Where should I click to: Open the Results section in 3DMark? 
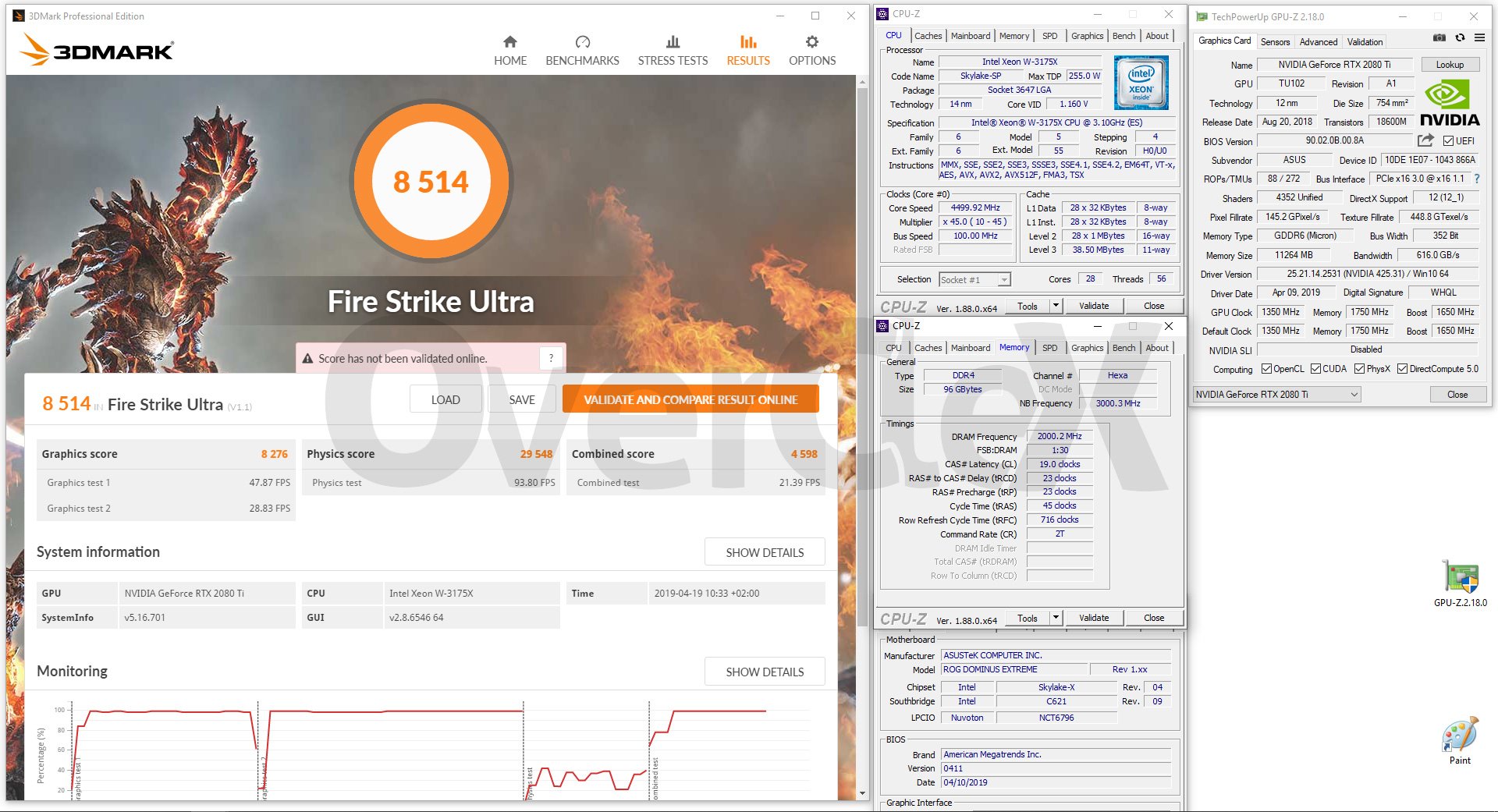[748, 51]
